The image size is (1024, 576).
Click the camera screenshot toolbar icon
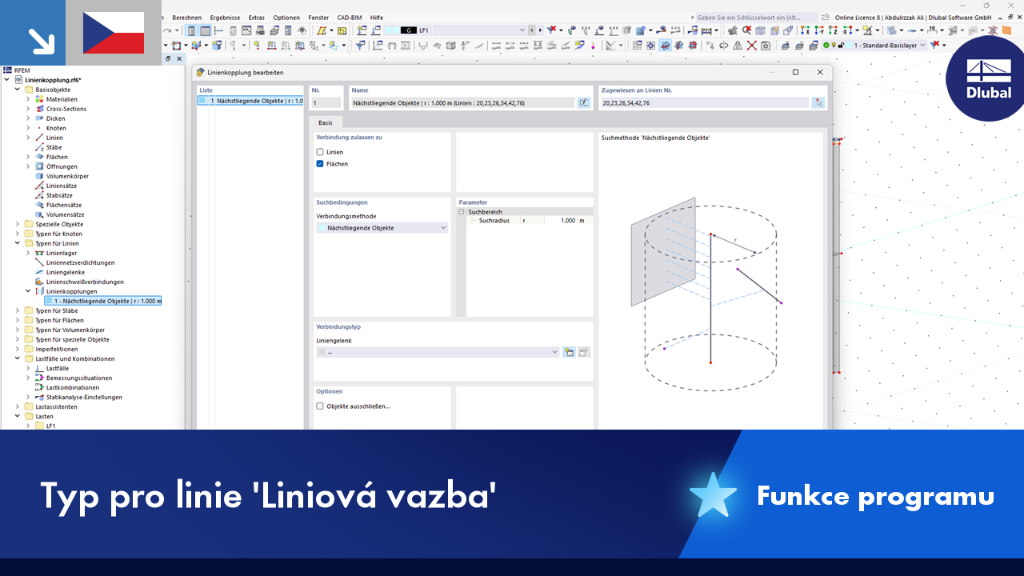click(x=765, y=45)
